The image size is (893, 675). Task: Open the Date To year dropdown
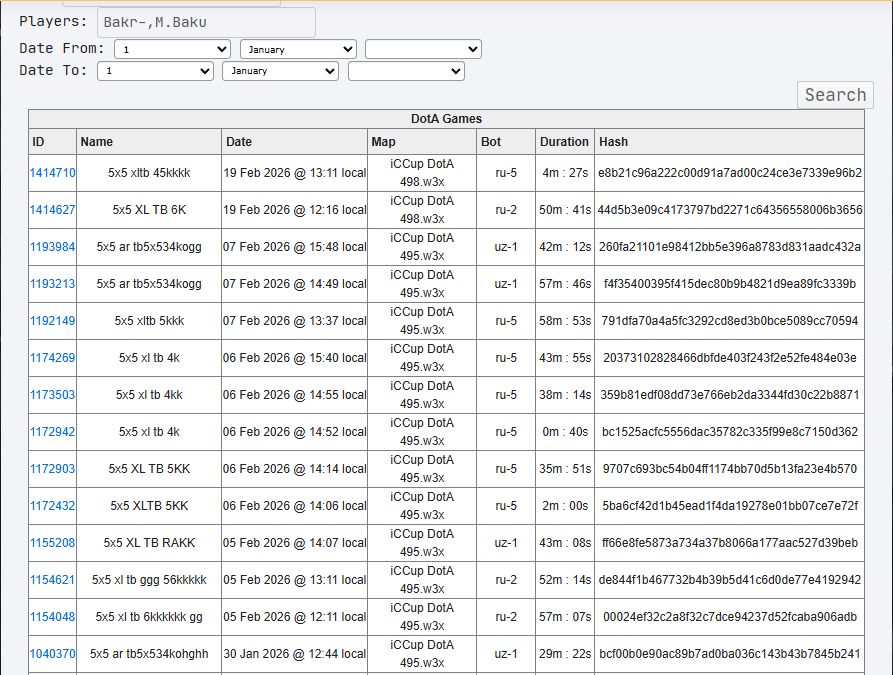click(x=406, y=71)
